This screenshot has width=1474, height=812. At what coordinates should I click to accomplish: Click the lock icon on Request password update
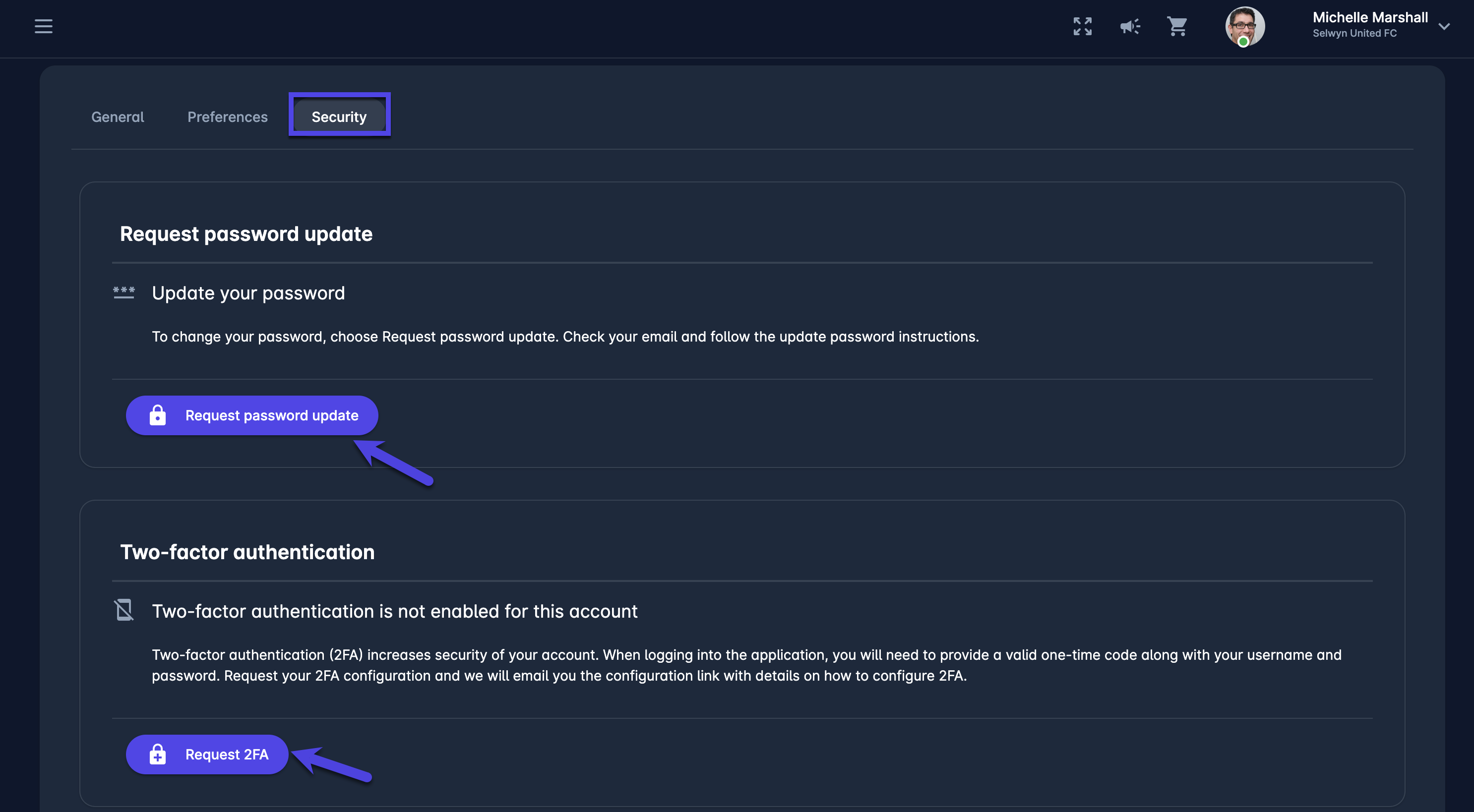click(157, 415)
